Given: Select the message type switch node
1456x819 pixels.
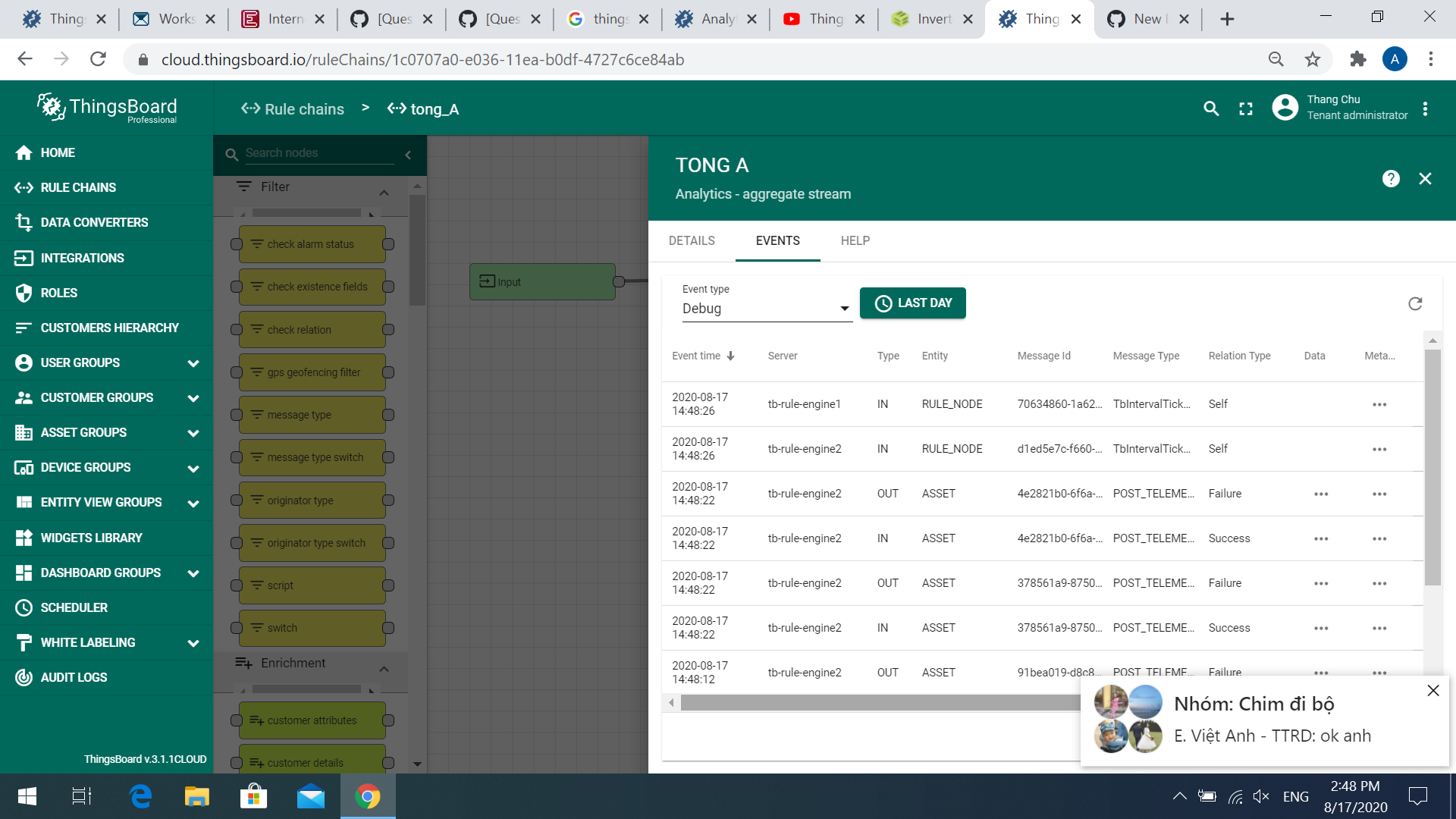Looking at the screenshot, I should click(312, 457).
